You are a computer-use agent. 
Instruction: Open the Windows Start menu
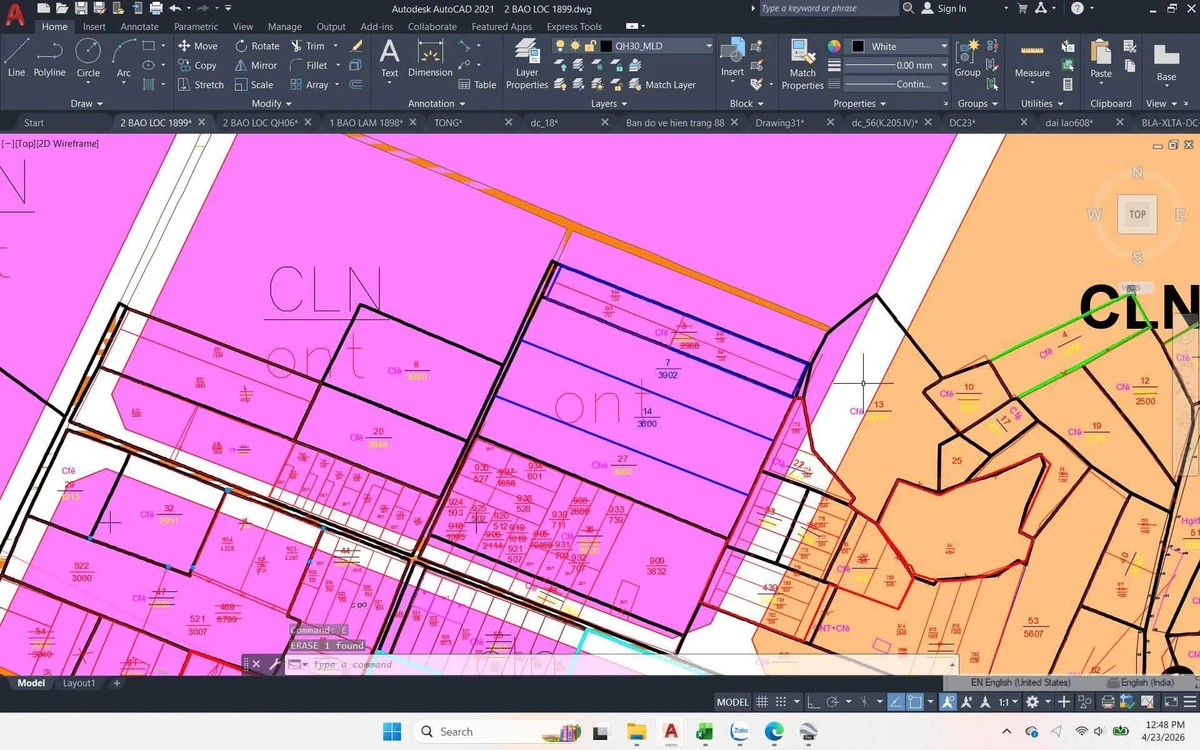(x=391, y=731)
